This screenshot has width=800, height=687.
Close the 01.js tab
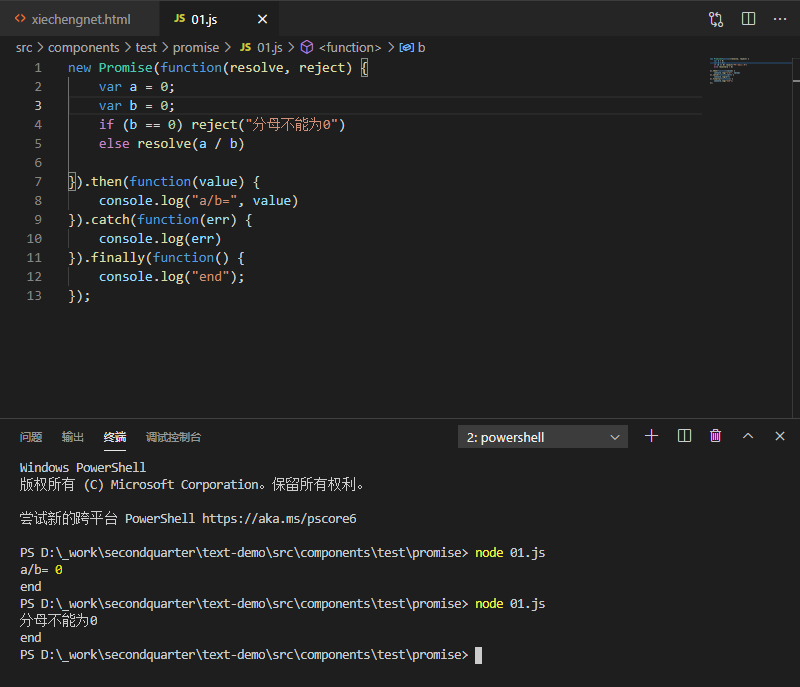click(x=262, y=19)
